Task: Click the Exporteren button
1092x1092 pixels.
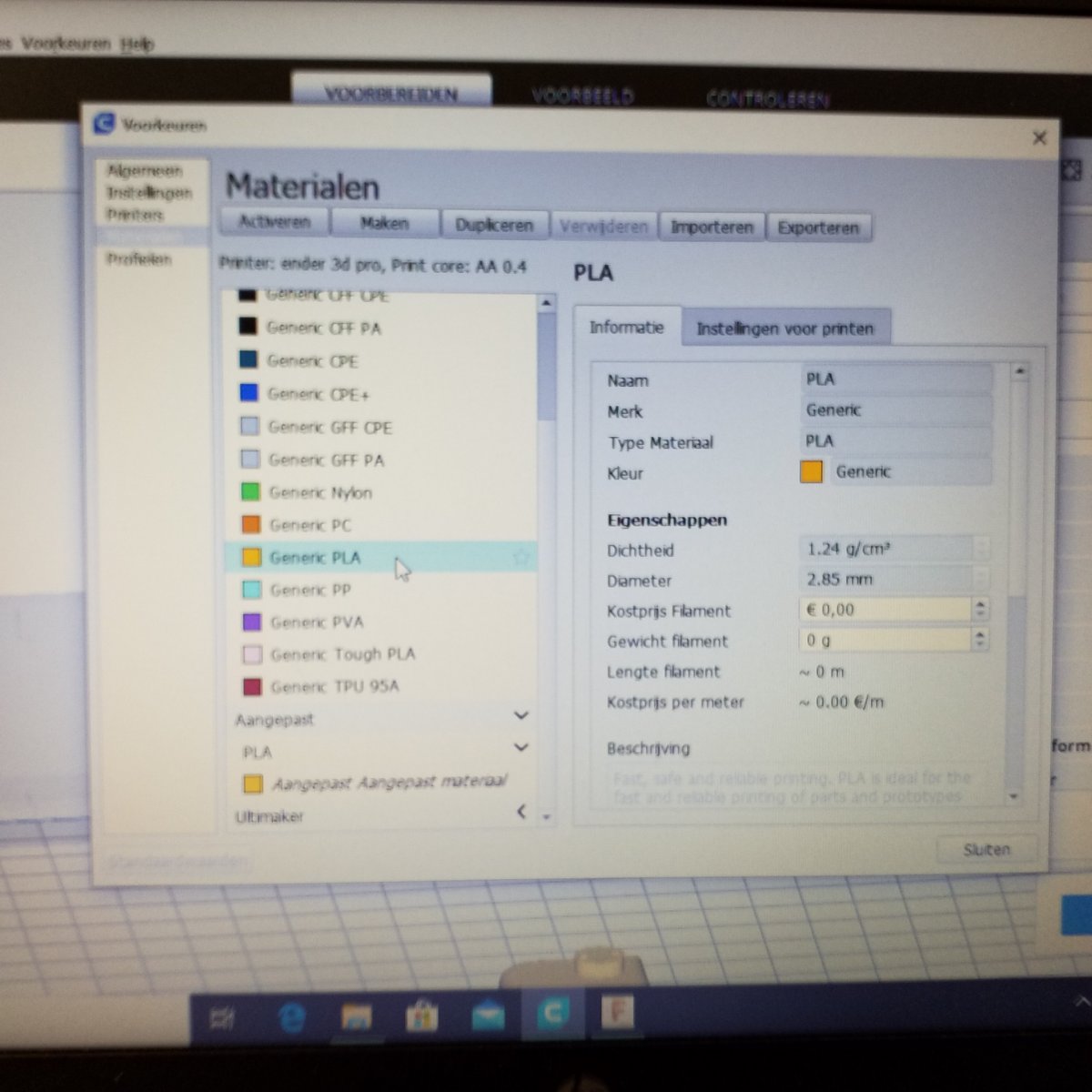Action: point(818,228)
